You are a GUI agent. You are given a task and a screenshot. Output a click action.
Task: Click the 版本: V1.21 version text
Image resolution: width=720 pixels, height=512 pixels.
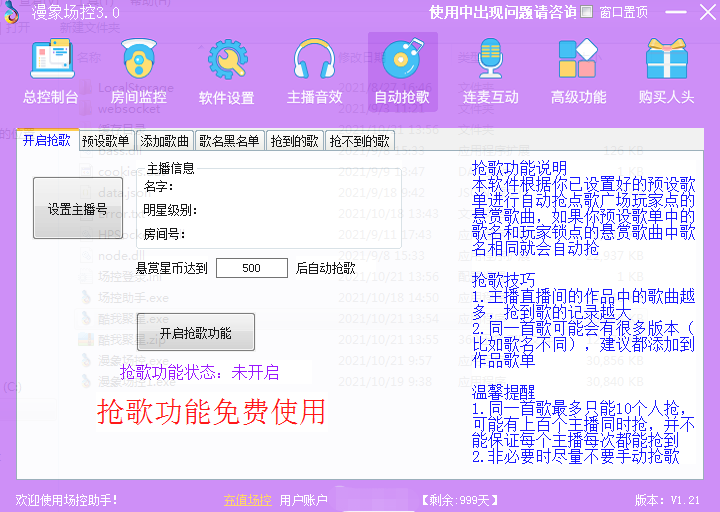667,500
